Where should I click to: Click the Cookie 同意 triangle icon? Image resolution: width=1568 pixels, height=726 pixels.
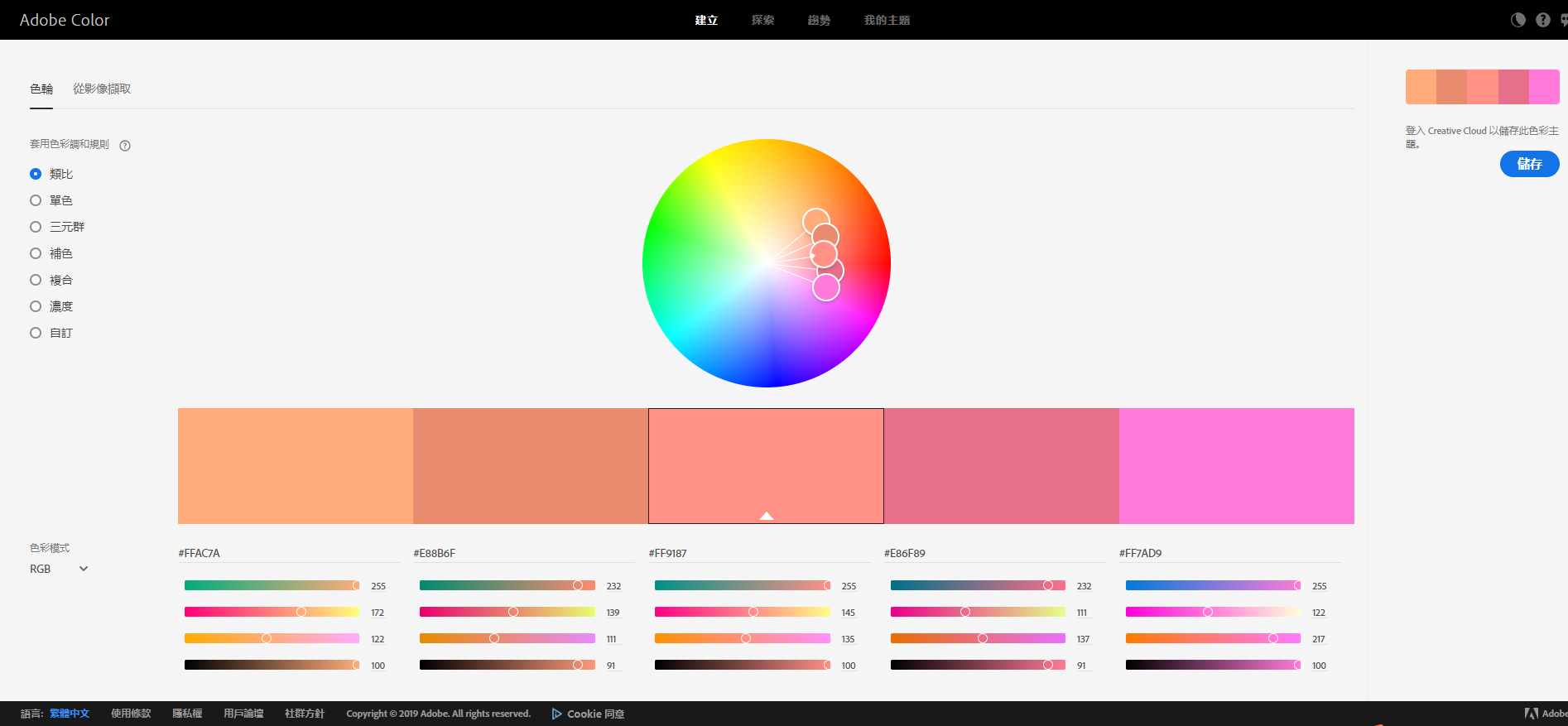click(x=556, y=714)
